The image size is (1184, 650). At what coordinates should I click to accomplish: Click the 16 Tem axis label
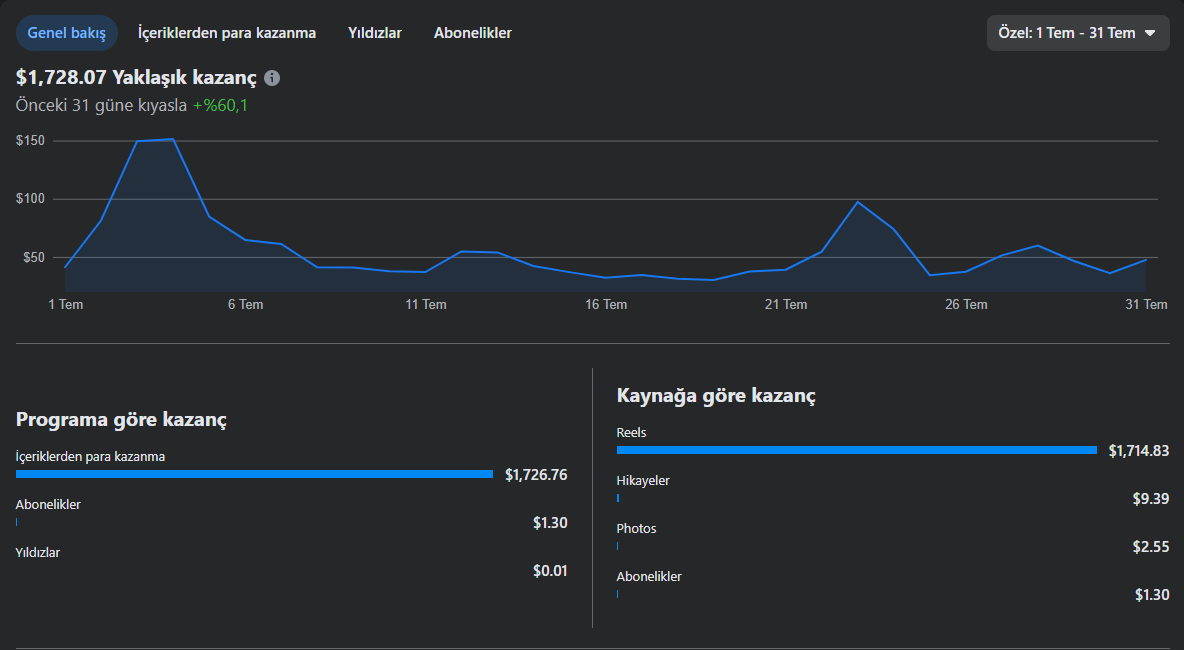[x=606, y=304]
